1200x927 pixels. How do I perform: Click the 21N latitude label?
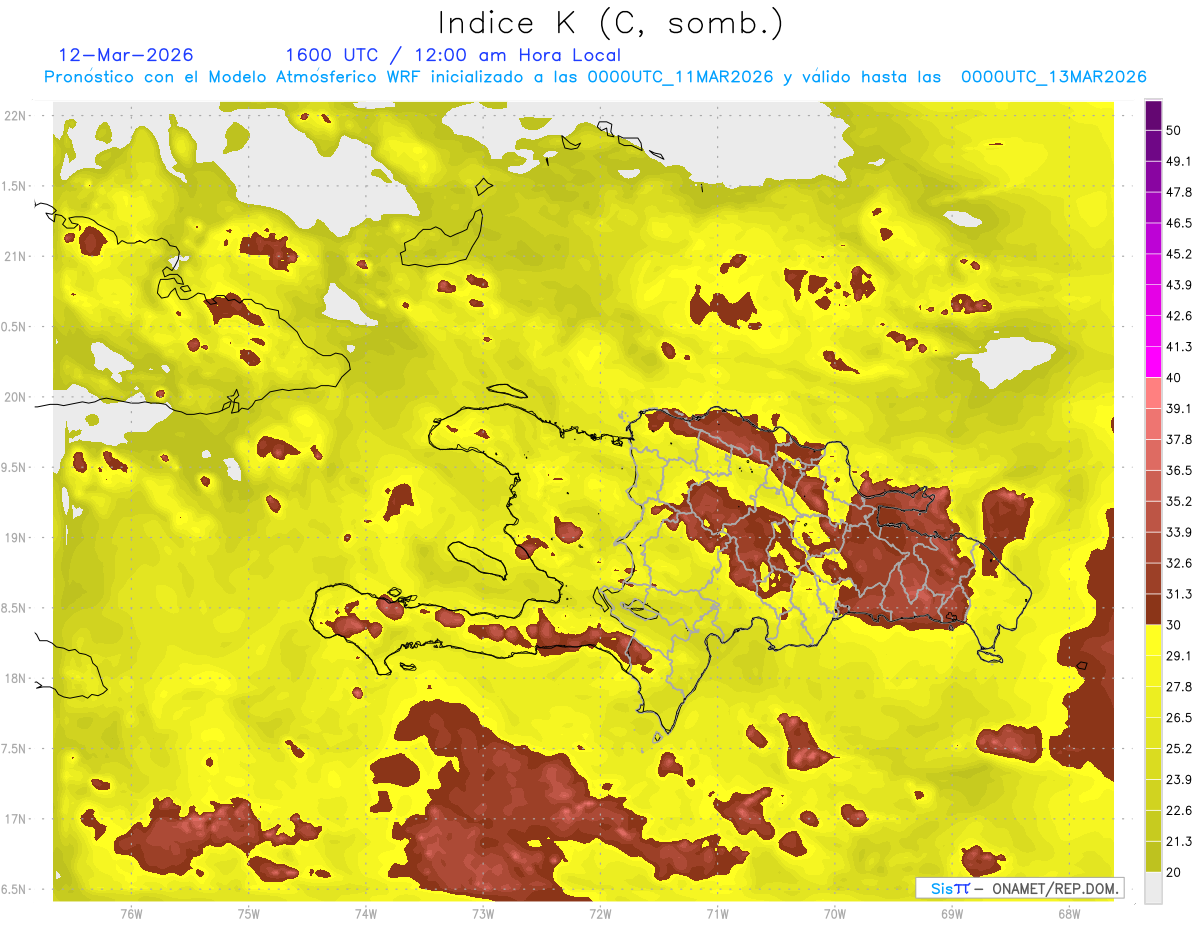[16, 256]
